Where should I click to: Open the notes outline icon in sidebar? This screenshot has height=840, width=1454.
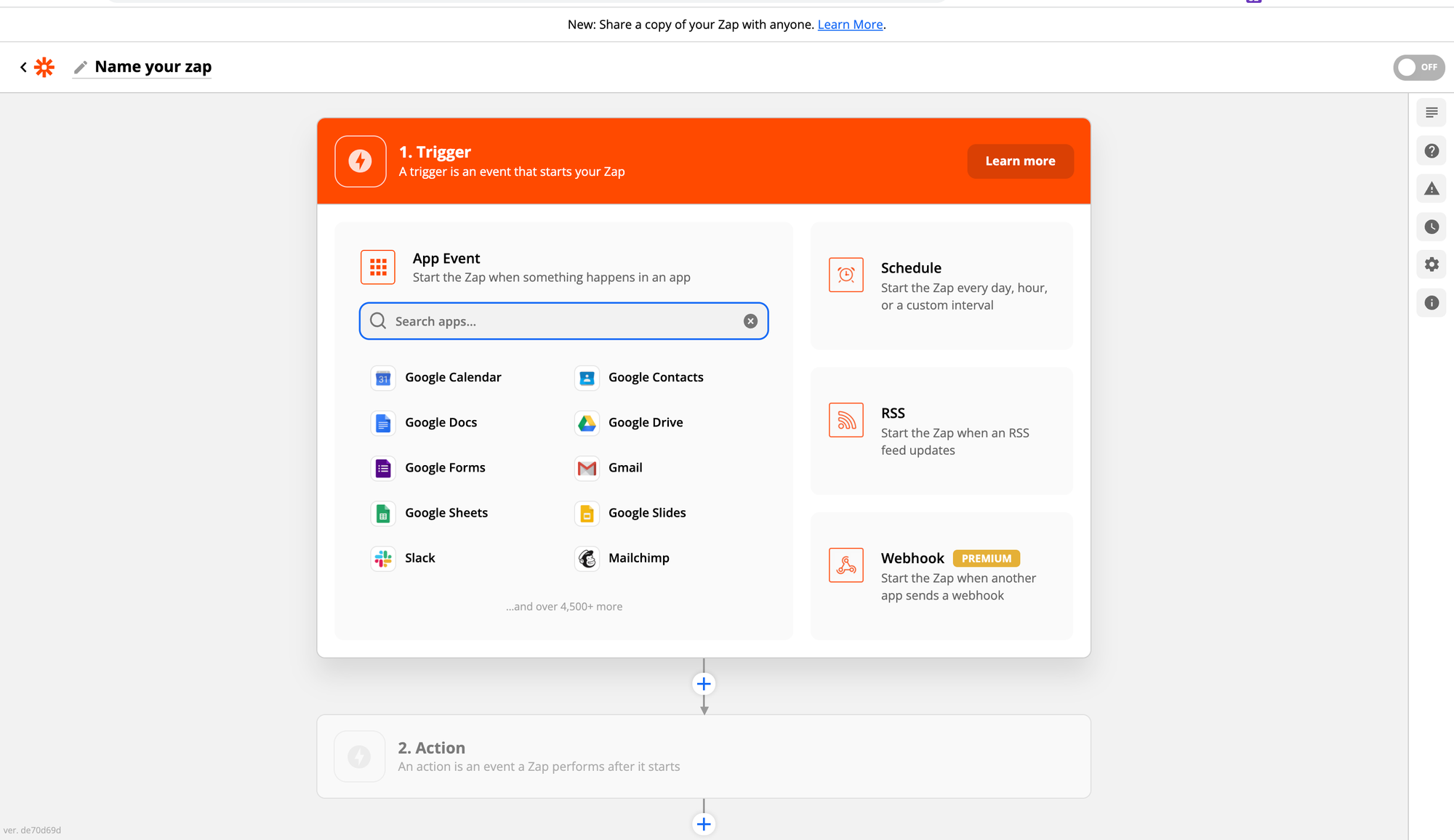coord(1431,113)
